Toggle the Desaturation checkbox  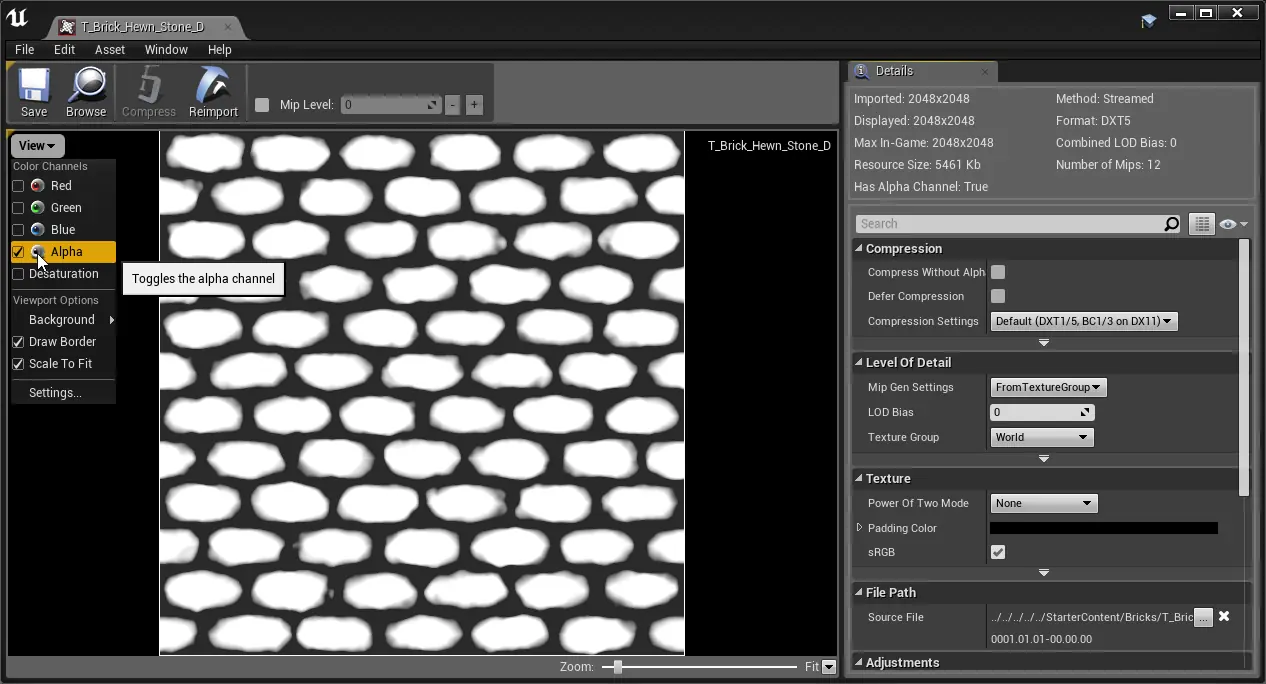[x=18, y=274]
